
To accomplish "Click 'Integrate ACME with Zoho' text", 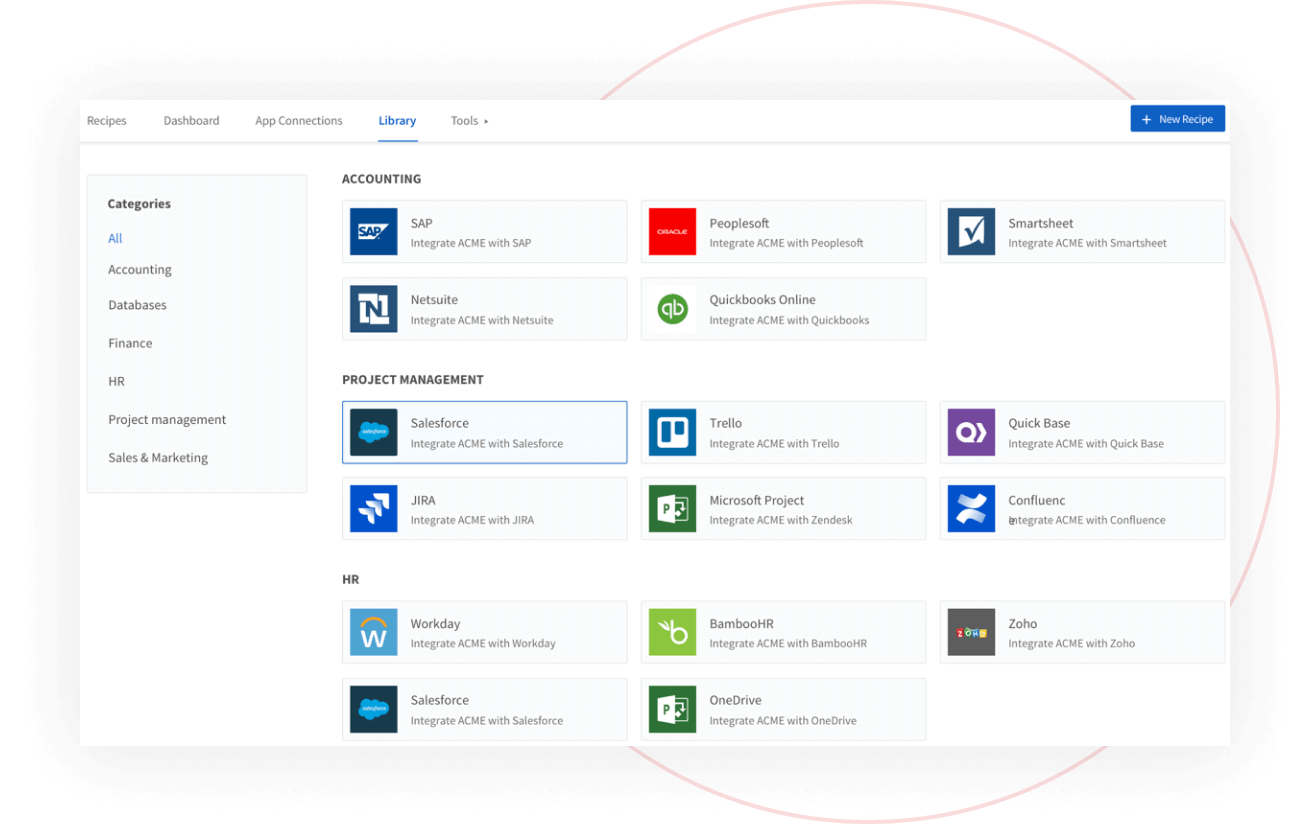I will 1071,644.
